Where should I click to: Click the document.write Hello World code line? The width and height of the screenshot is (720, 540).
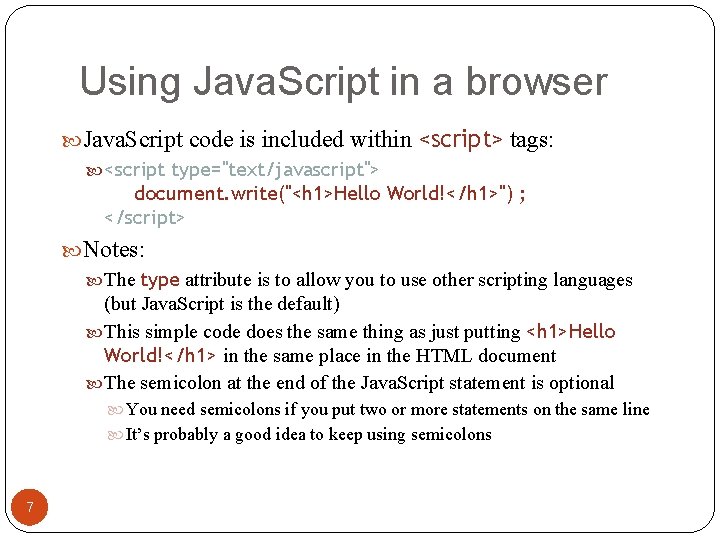pos(330,193)
